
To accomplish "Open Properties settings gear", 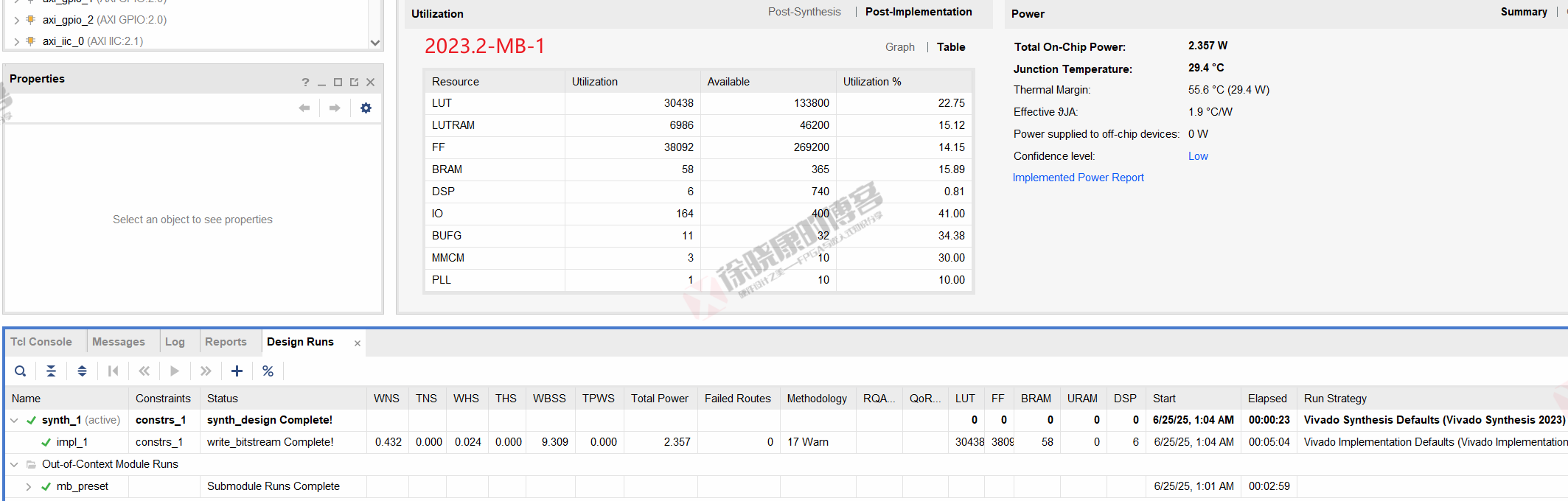I will click(366, 108).
